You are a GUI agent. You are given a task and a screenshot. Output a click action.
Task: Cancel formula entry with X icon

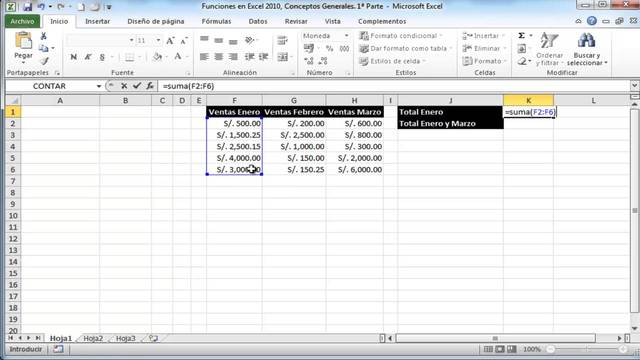coord(124,86)
